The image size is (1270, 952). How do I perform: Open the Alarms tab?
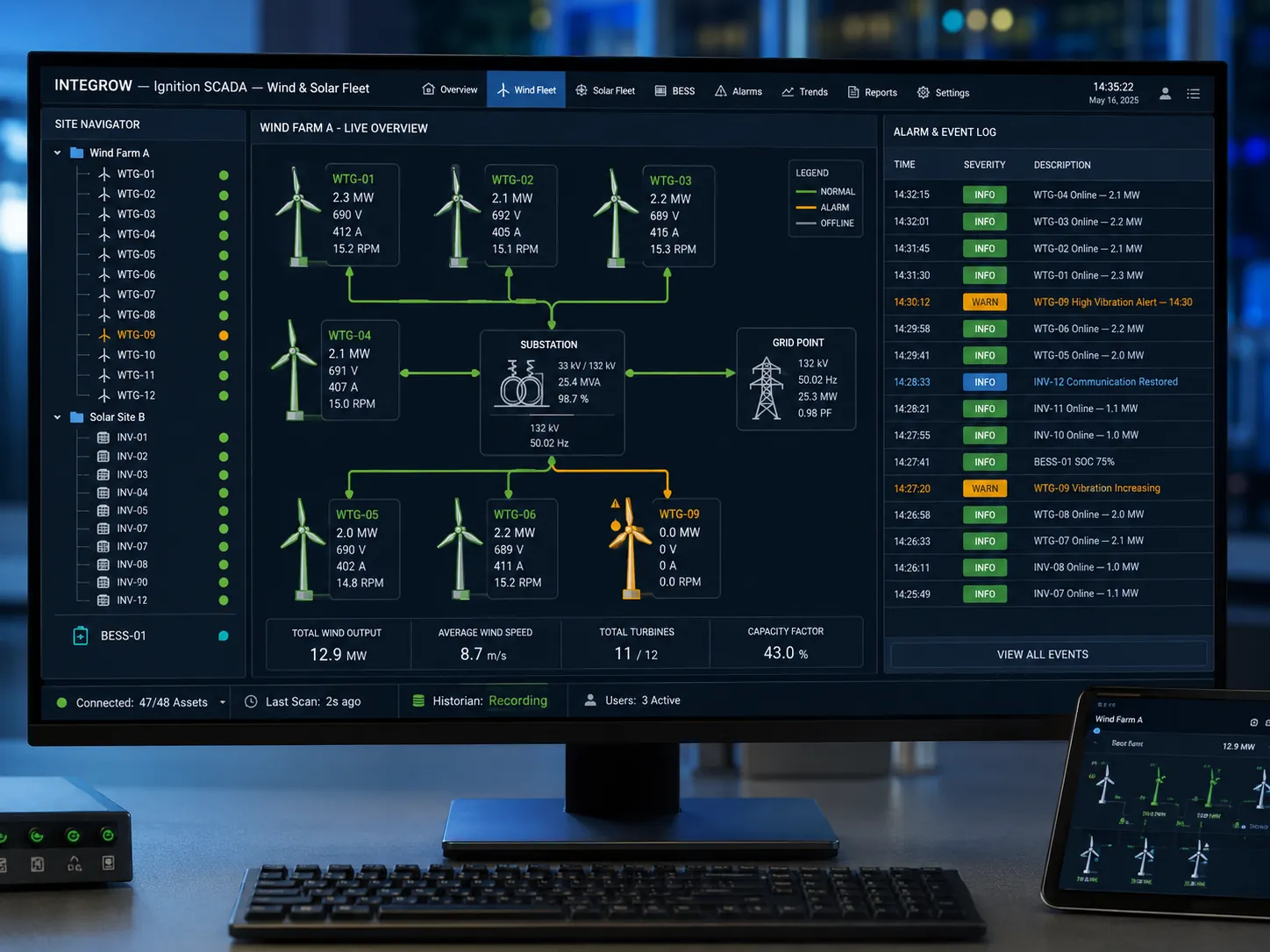[x=738, y=91]
